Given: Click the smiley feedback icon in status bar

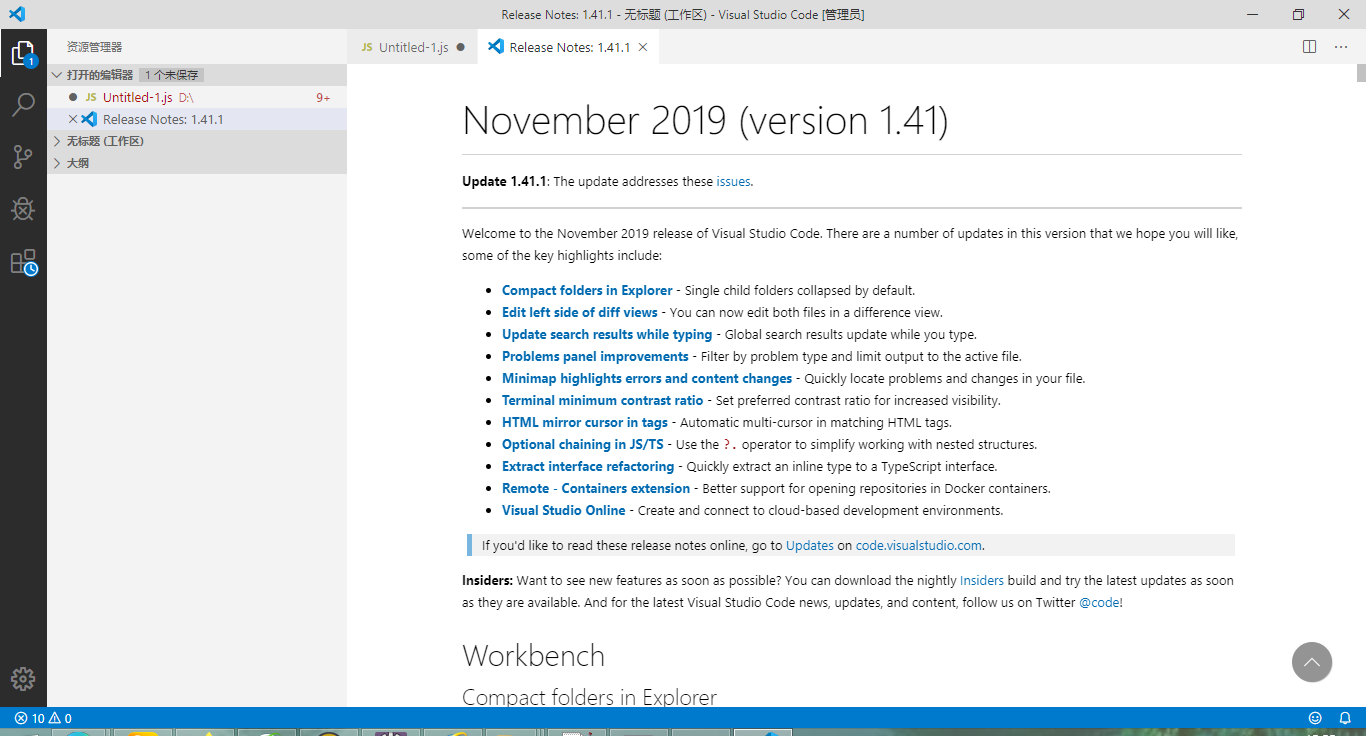Looking at the screenshot, I should 1315,718.
